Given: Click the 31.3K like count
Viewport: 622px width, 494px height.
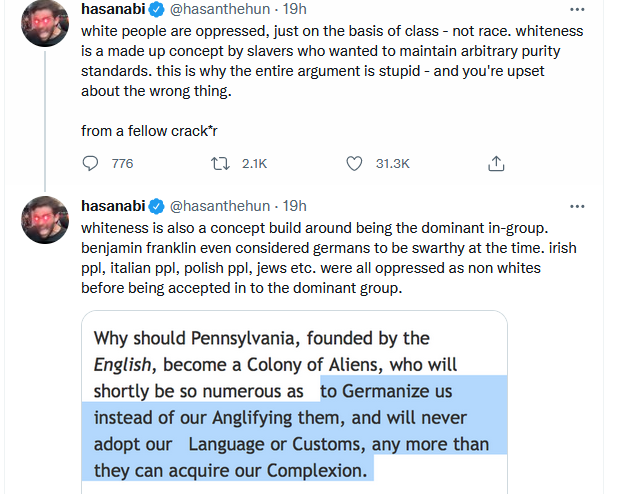Looking at the screenshot, I should [392, 163].
